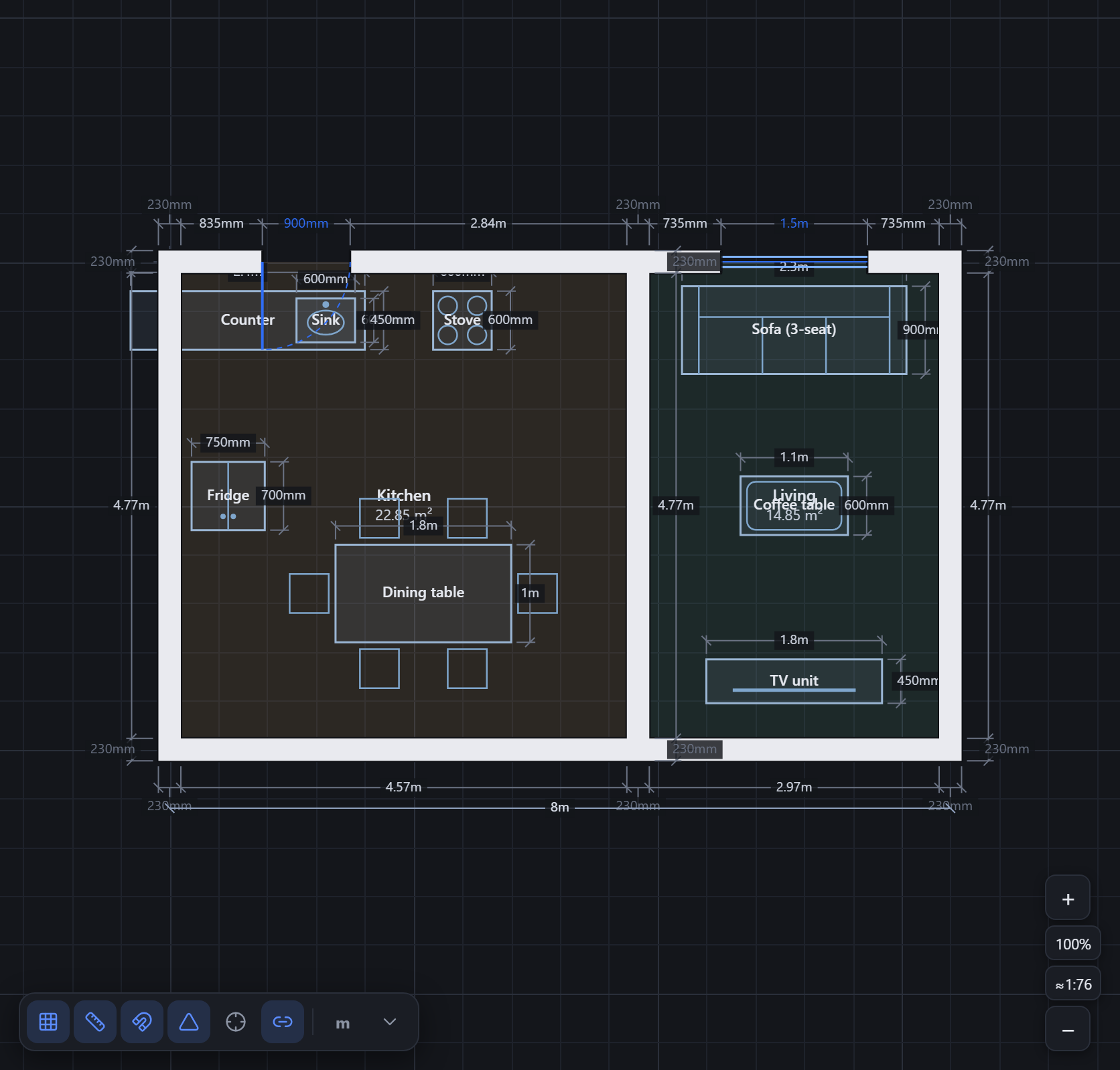Click the 4.57m kitchen width dimension

tap(403, 787)
